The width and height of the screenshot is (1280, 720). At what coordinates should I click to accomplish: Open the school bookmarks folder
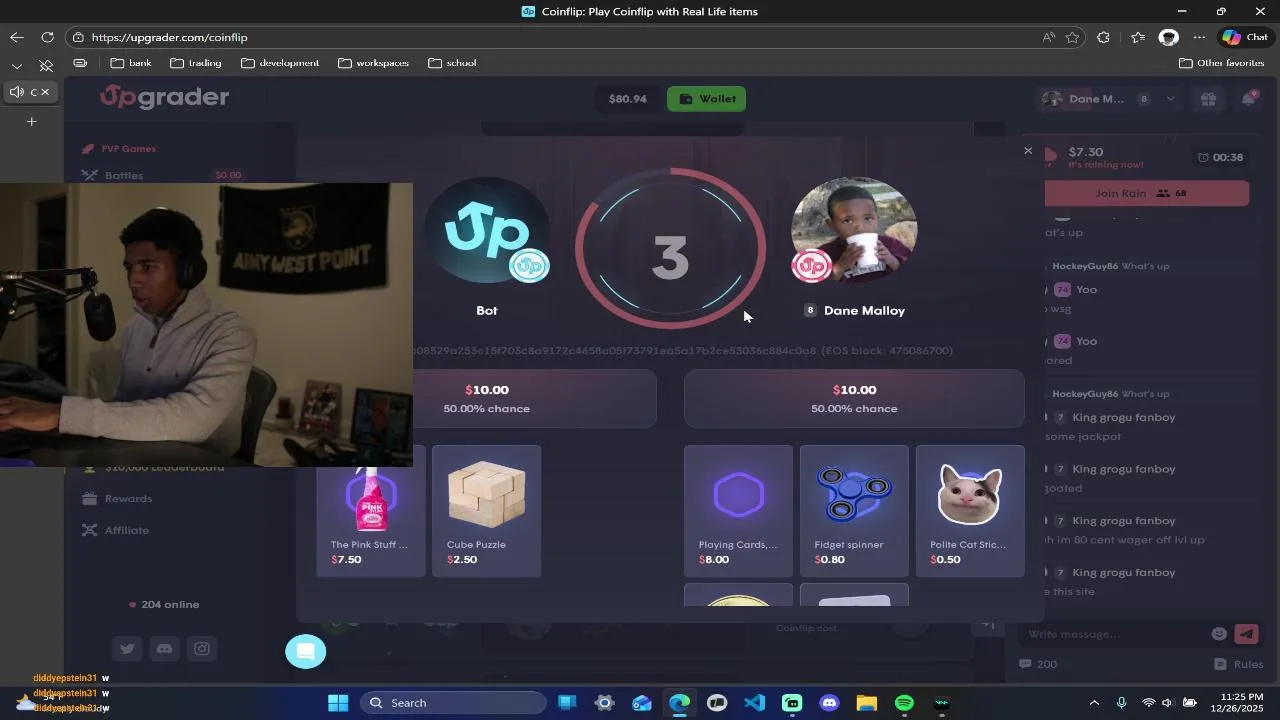452,63
